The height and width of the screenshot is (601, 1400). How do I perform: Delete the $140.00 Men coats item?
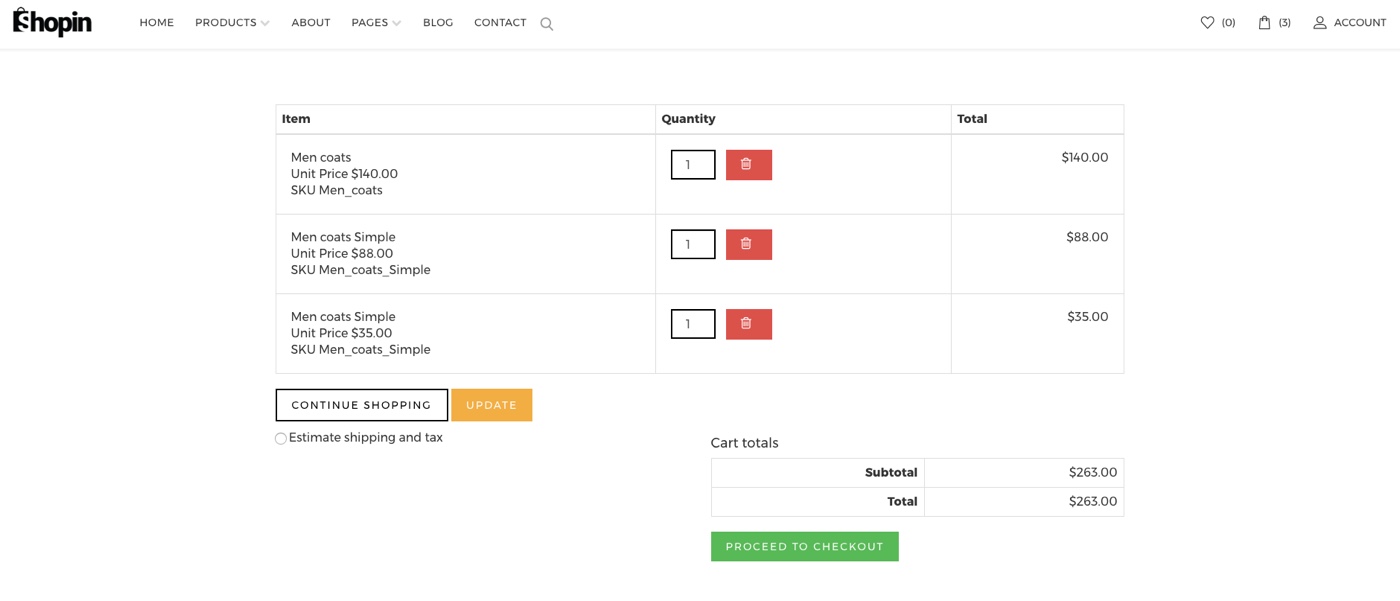[x=748, y=165]
